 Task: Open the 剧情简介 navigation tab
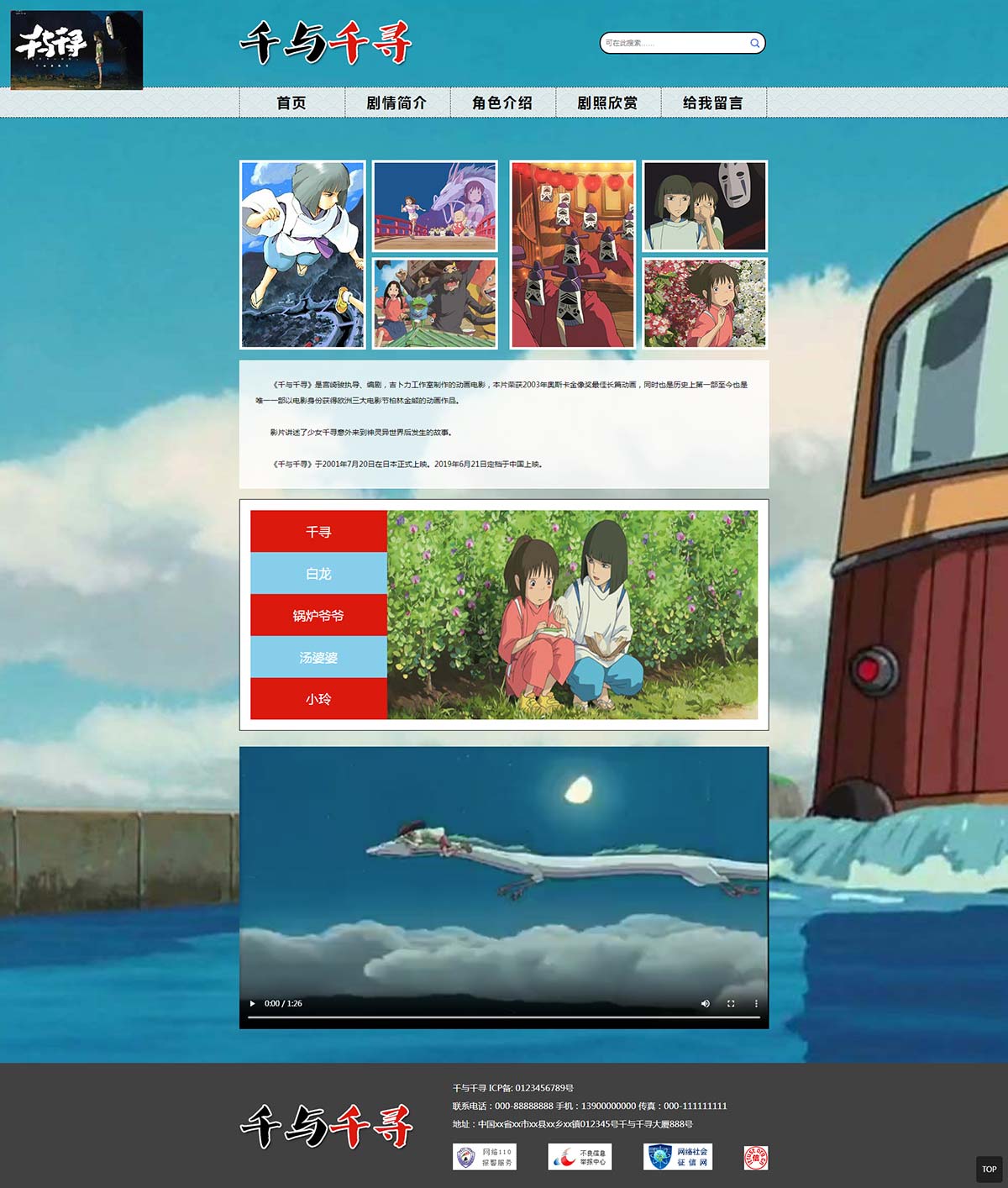point(396,103)
